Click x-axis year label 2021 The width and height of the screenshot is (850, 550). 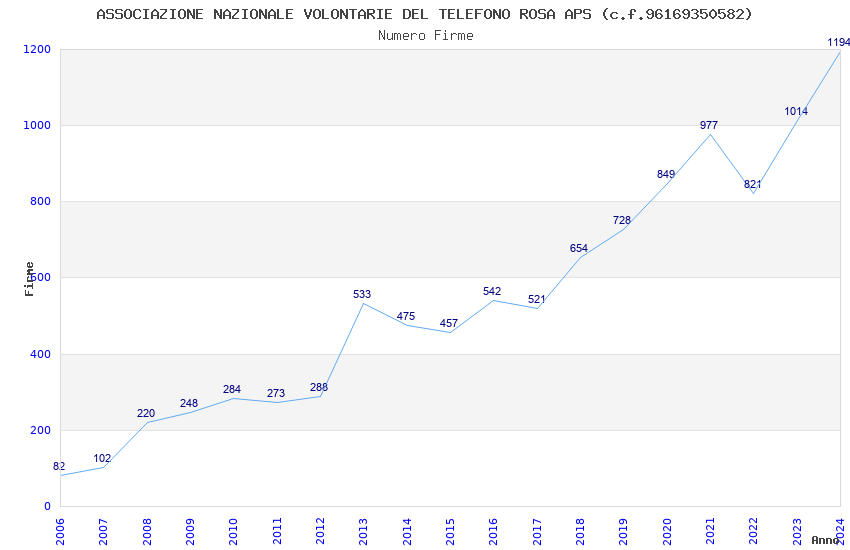click(x=710, y=531)
